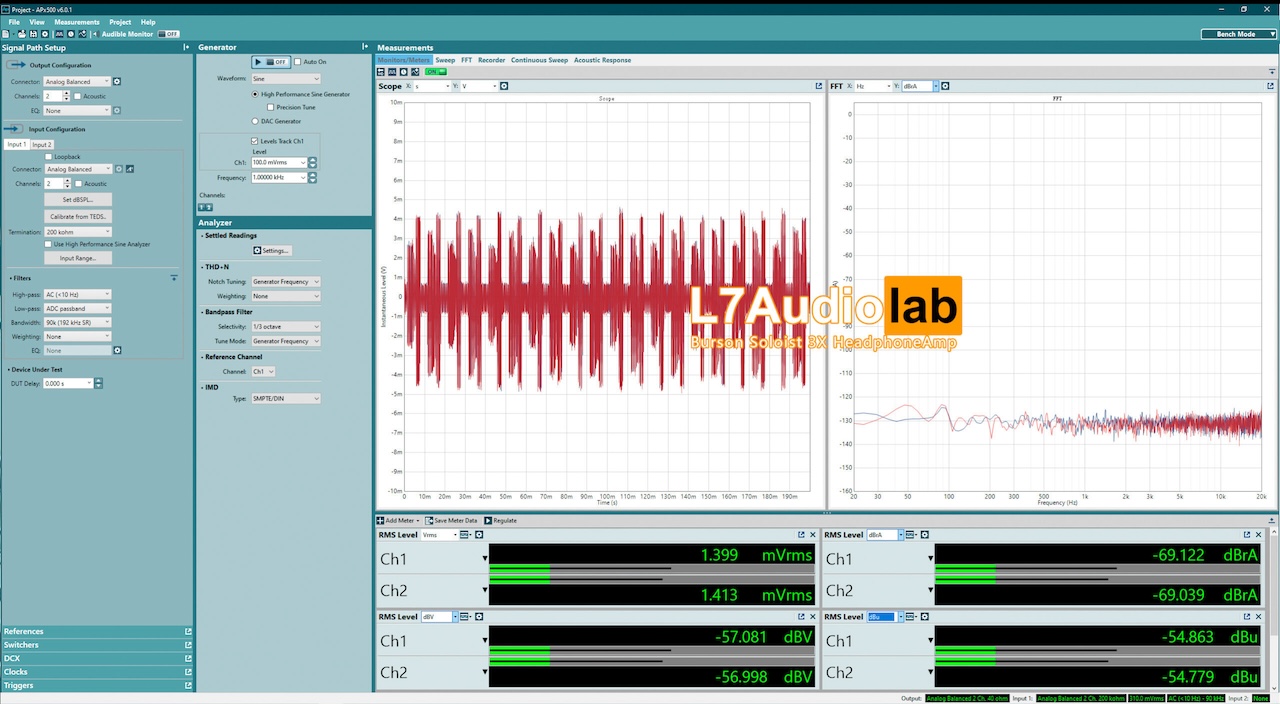Image resolution: width=1280 pixels, height=704 pixels.
Task: Check the Loopback checkbox
Action: coord(48,157)
